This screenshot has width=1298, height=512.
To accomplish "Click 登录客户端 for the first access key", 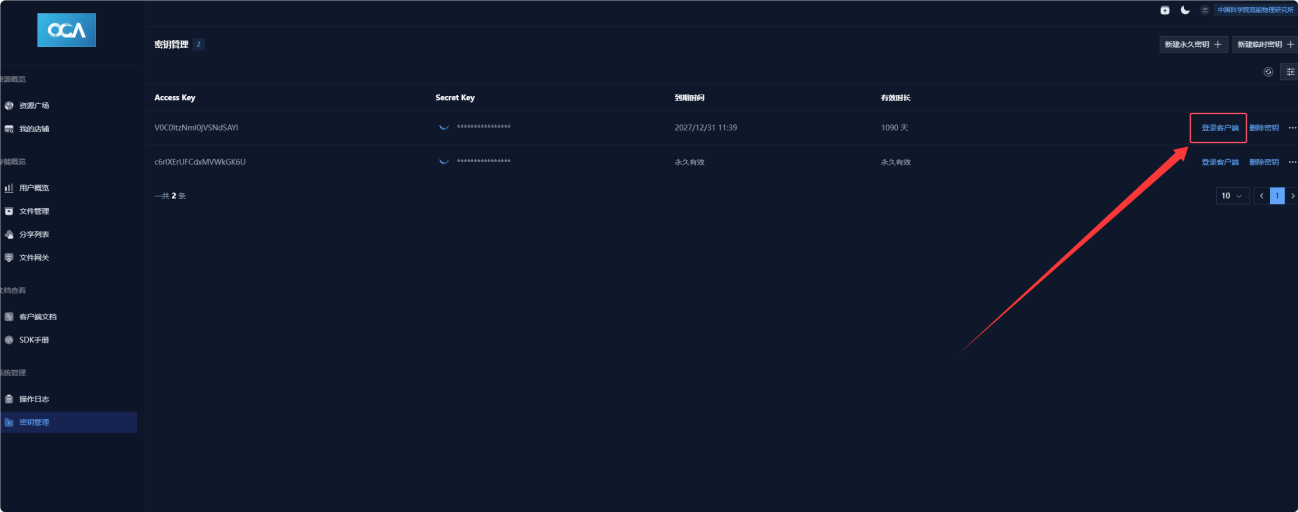I will pyautogui.click(x=1219, y=128).
